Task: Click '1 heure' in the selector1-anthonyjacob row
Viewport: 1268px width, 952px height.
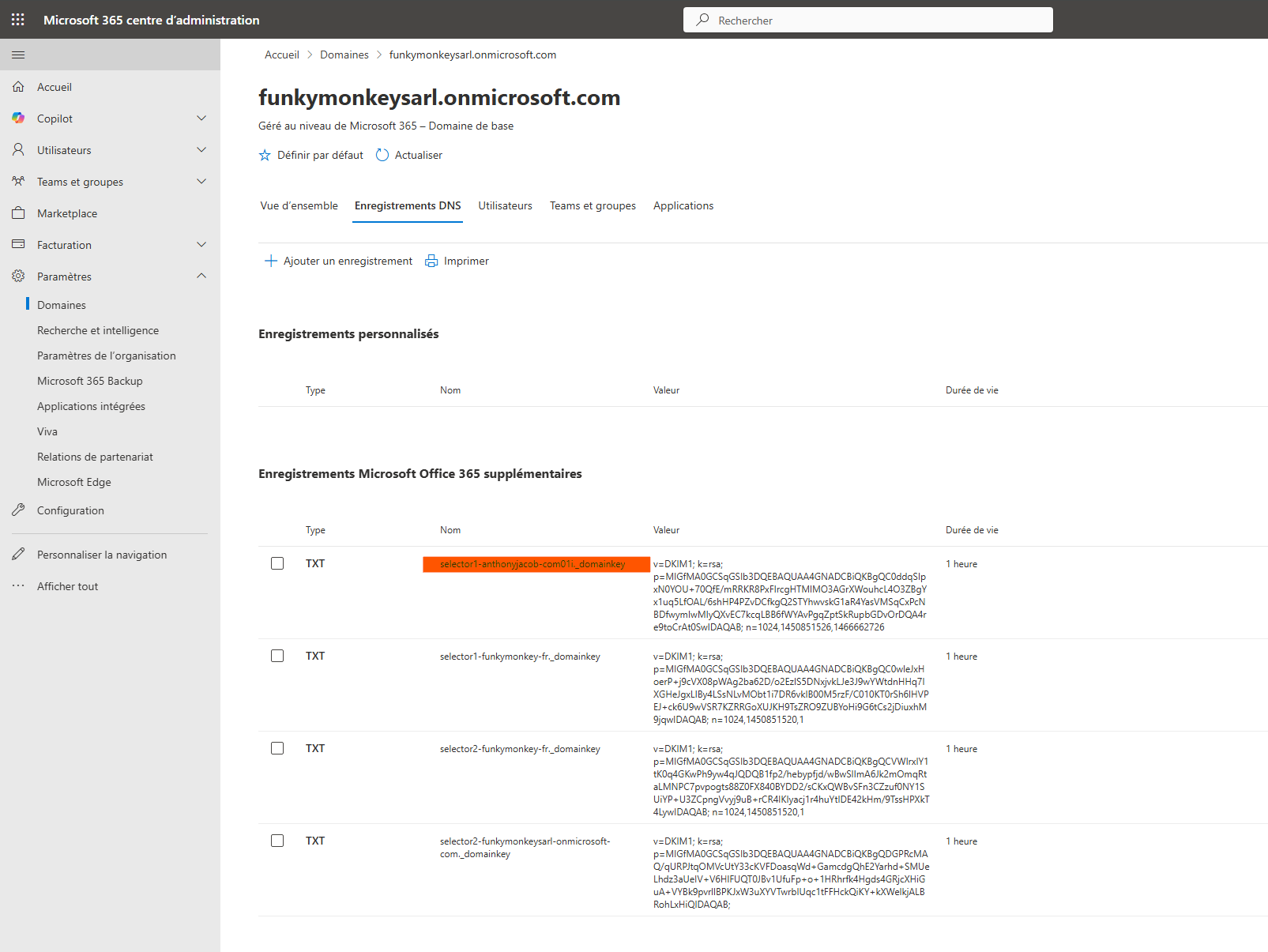Action: tap(961, 564)
